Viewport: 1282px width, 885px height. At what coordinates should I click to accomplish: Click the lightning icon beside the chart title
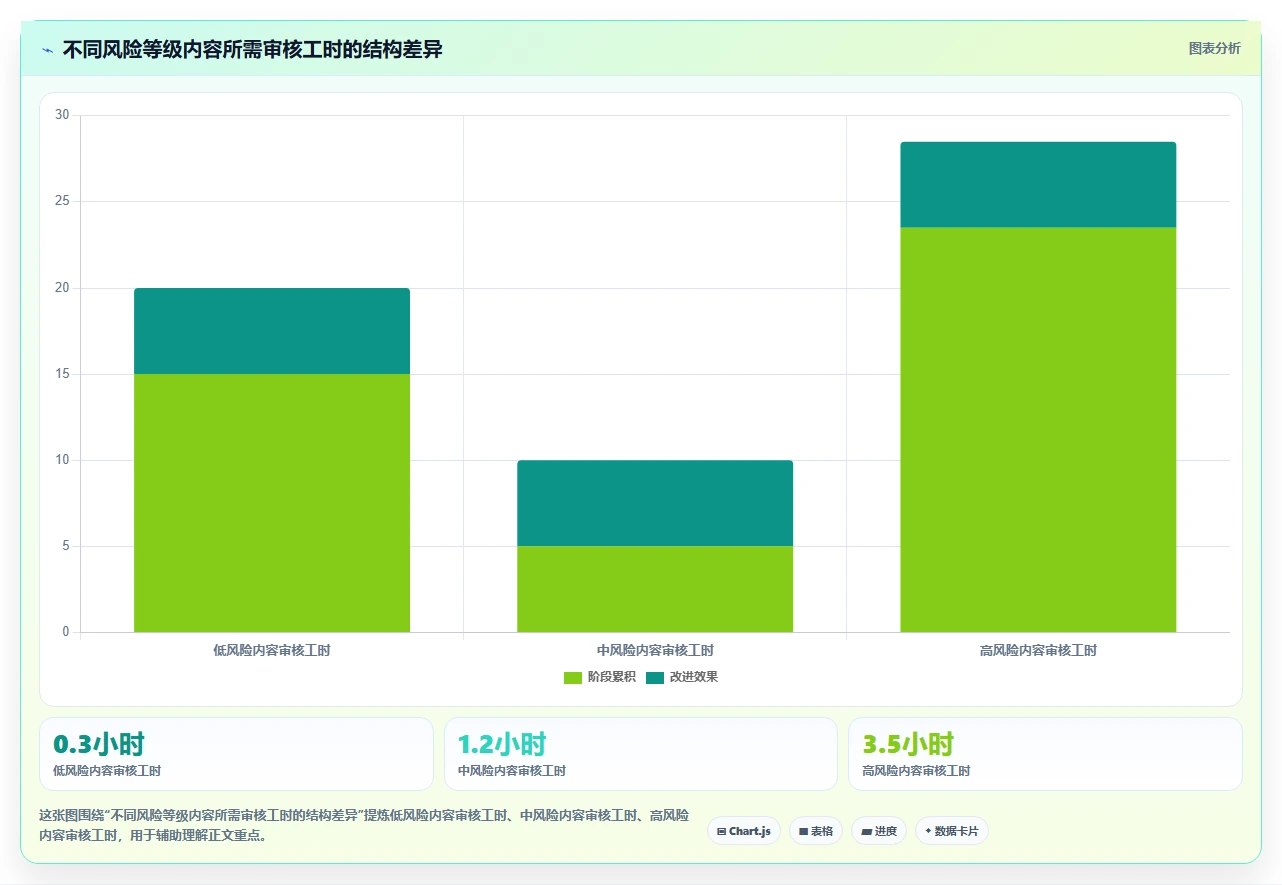click(47, 50)
